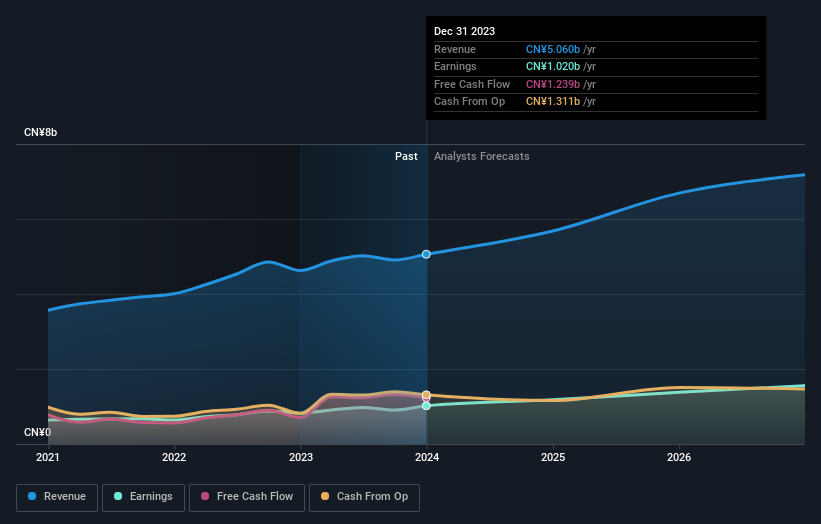
Task: Click the teal Earnings data point marker
Action: 426,406
